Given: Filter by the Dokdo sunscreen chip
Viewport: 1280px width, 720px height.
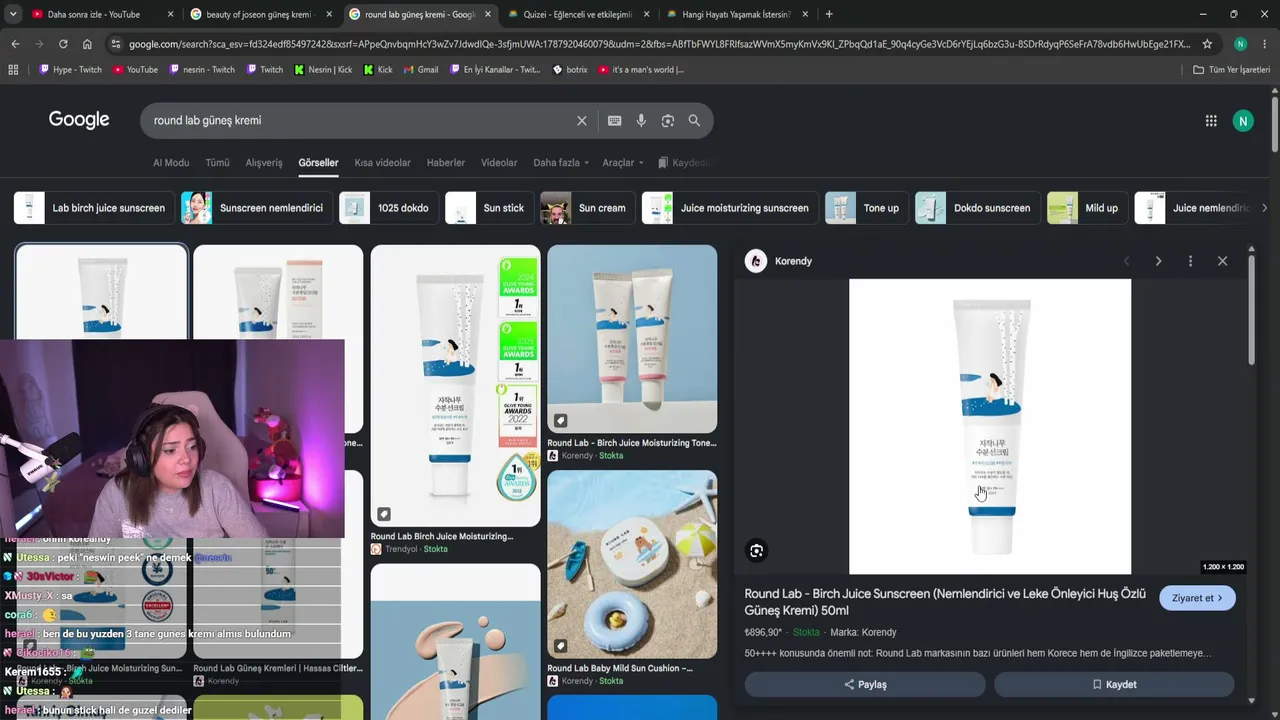Looking at the screenshot, I should coord(978,208).
